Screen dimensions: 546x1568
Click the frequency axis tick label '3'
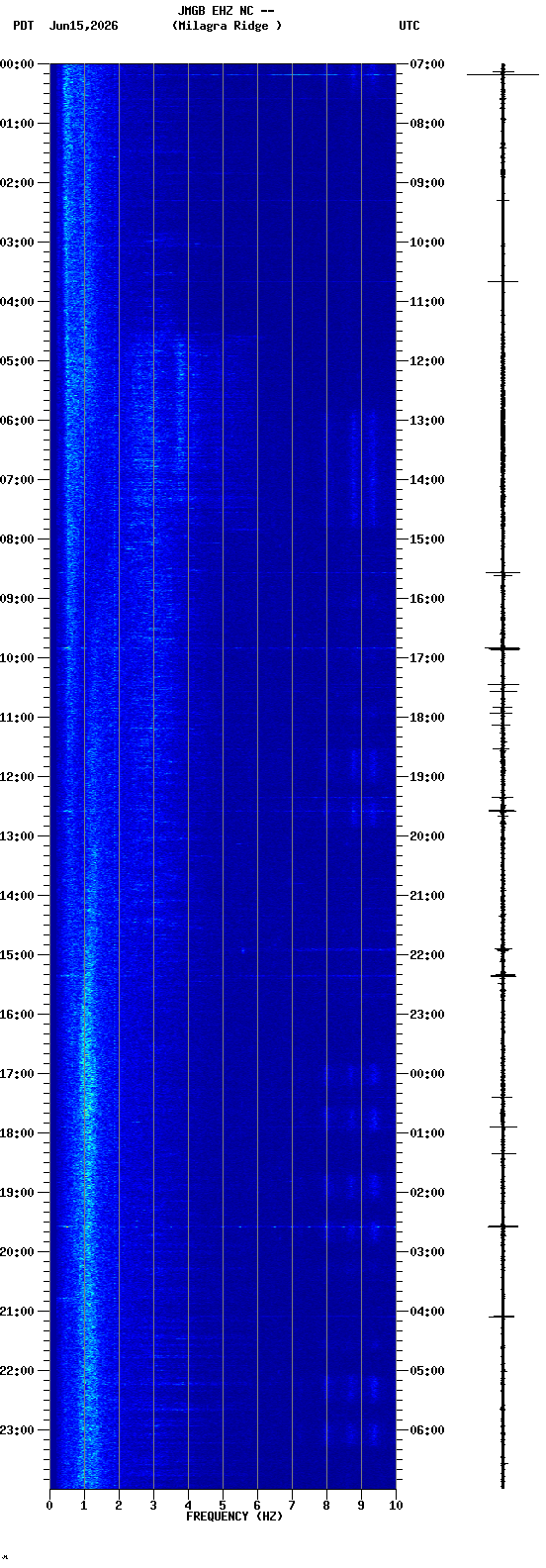tap(153, 1506)
